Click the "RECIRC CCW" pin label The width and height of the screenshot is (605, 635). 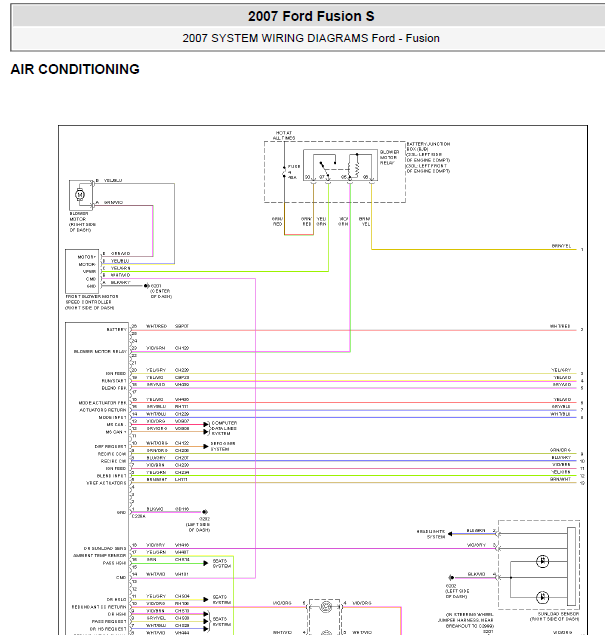tap(112, 454)
